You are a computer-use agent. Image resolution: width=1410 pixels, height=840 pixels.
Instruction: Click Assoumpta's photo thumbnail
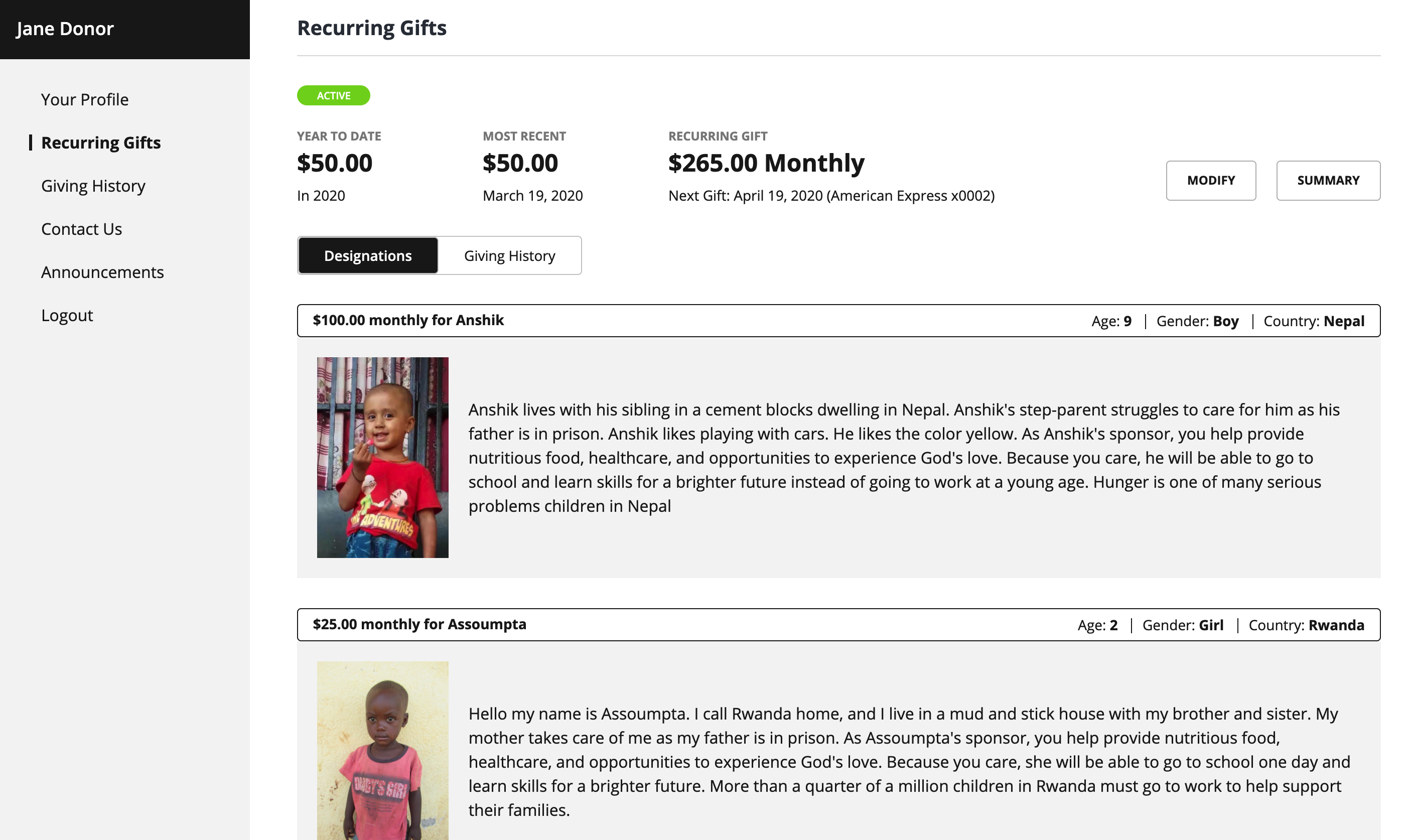[383, 750]
